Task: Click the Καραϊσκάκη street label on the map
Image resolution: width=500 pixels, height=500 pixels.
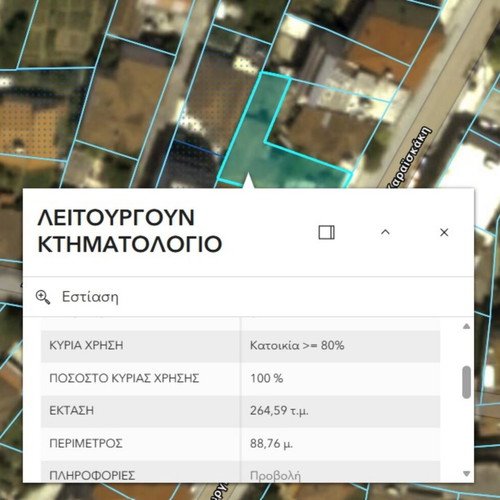Action: (410, 157)
